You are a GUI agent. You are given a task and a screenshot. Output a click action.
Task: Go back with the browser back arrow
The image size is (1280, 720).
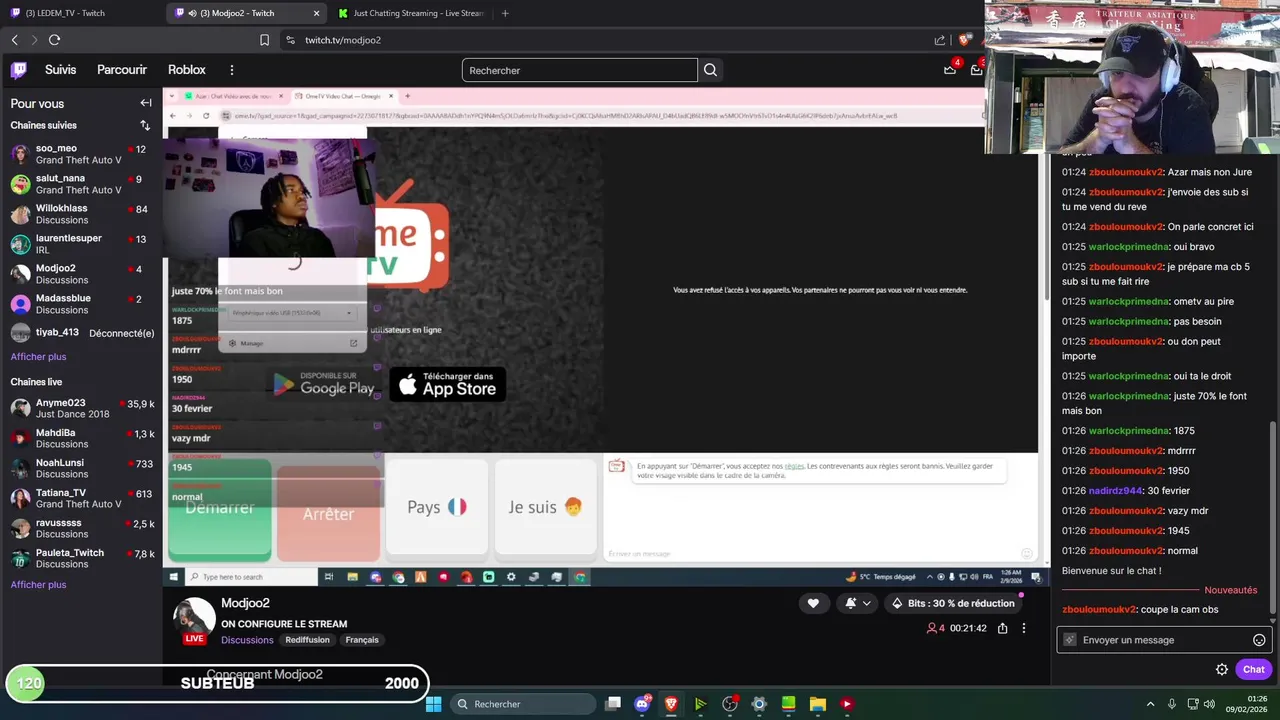pyautogui.click(x=14, y=40)
